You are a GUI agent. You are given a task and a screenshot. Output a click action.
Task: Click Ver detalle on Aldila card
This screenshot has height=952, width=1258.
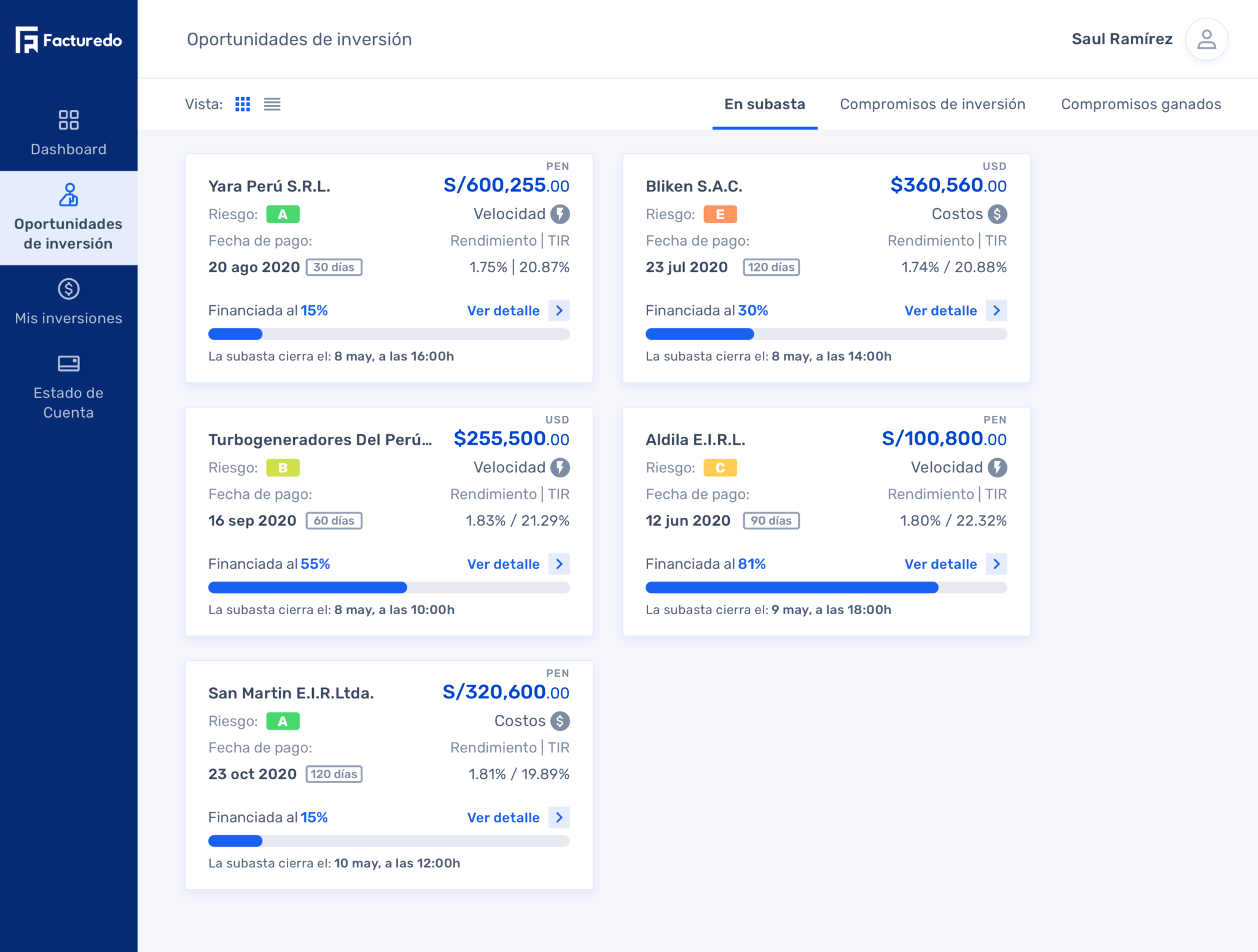pos(940,564)
